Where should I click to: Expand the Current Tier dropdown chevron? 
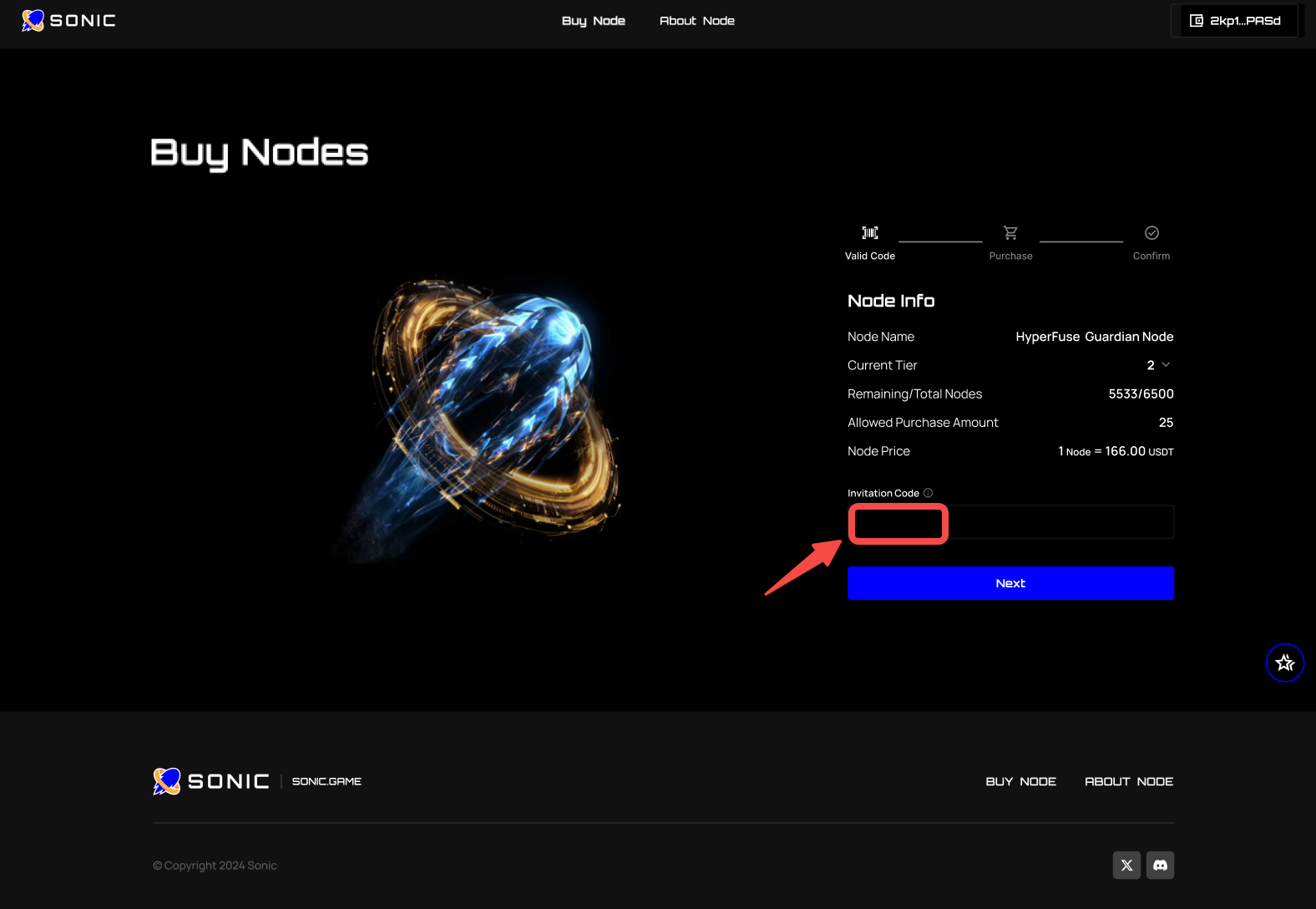click(x=1167, y=365)
